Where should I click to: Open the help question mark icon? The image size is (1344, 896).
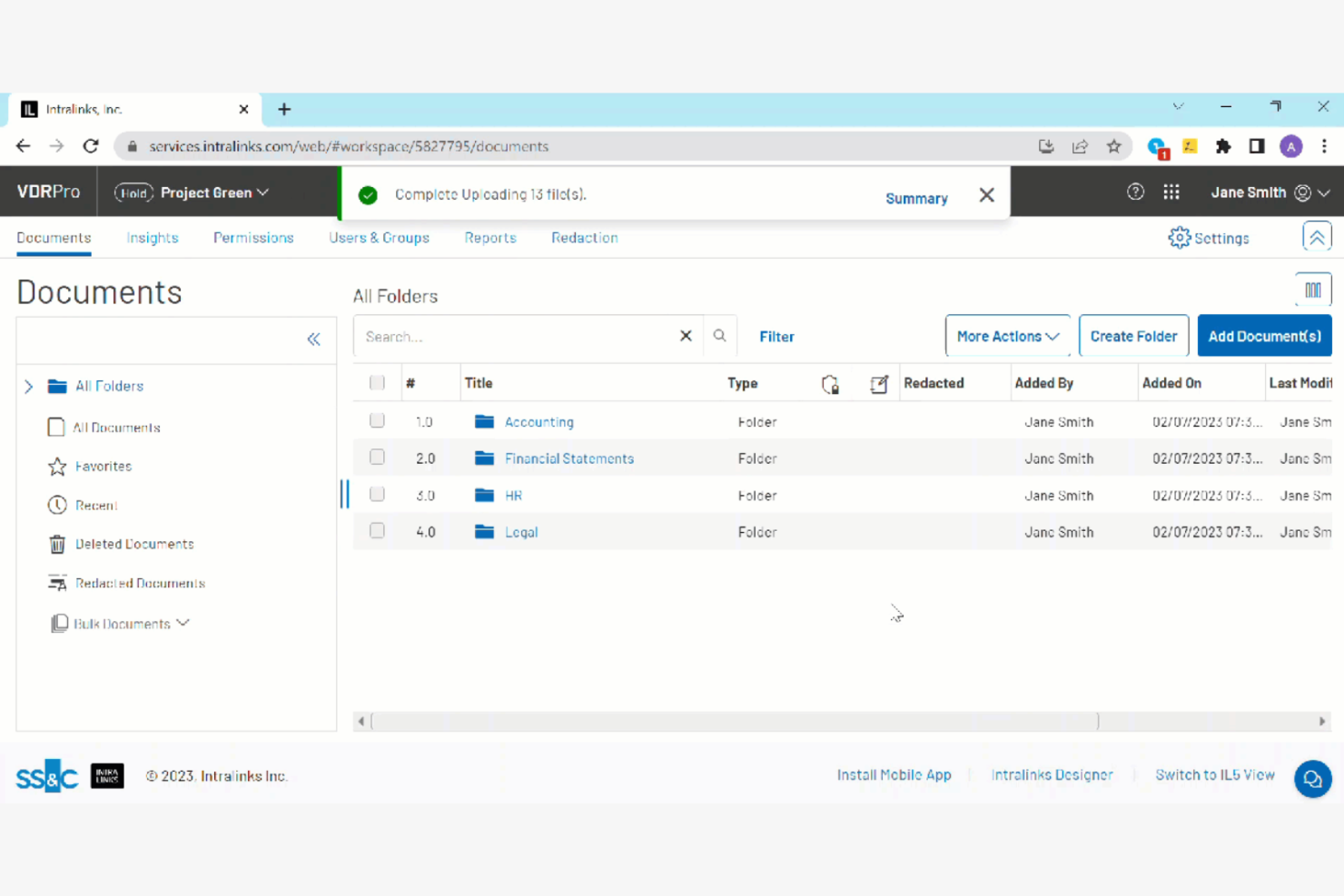click(x=1135, y=192)
